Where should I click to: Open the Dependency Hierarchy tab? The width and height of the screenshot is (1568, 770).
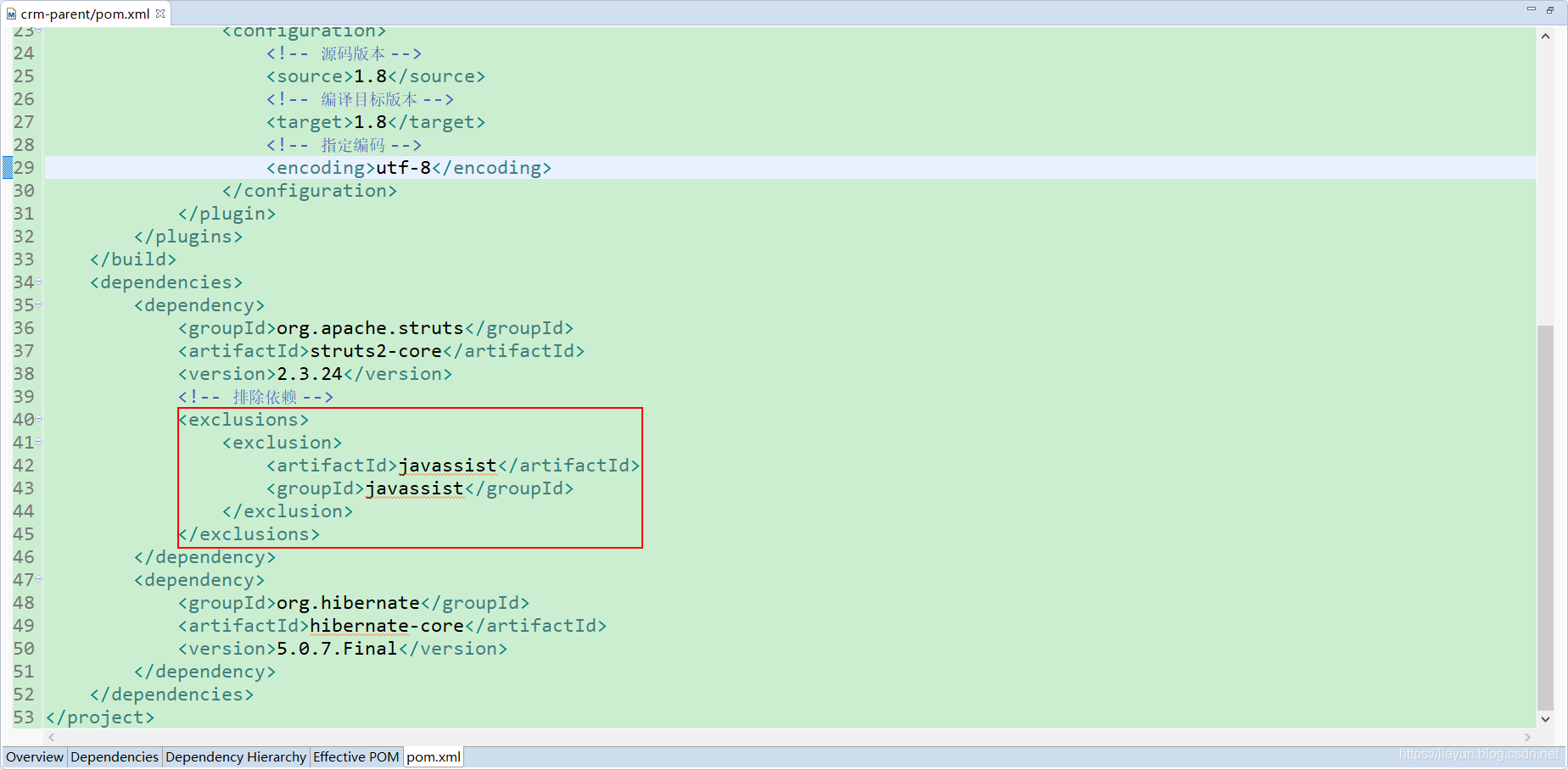coord(236,756)
